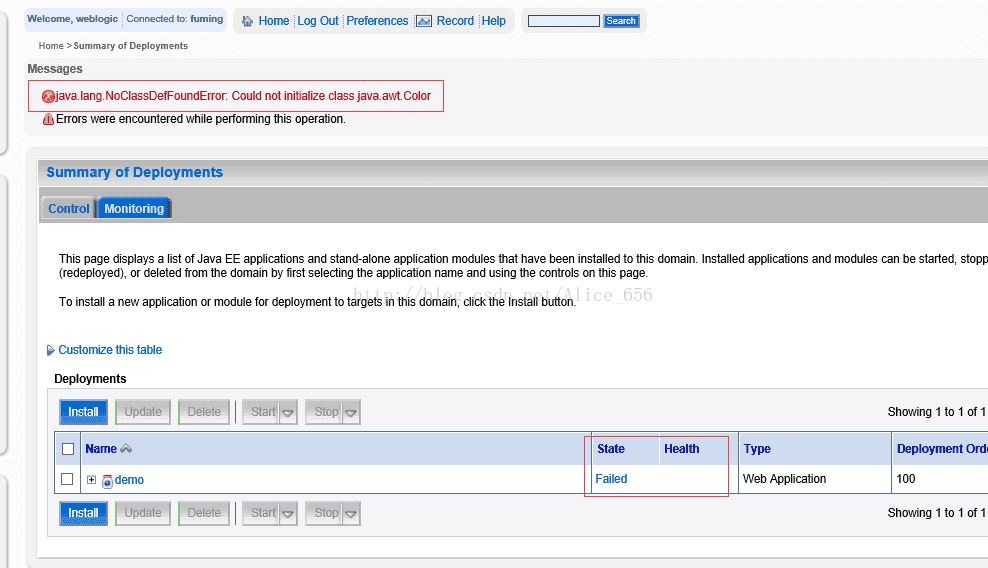Open the Preferences link

[377, 21]
